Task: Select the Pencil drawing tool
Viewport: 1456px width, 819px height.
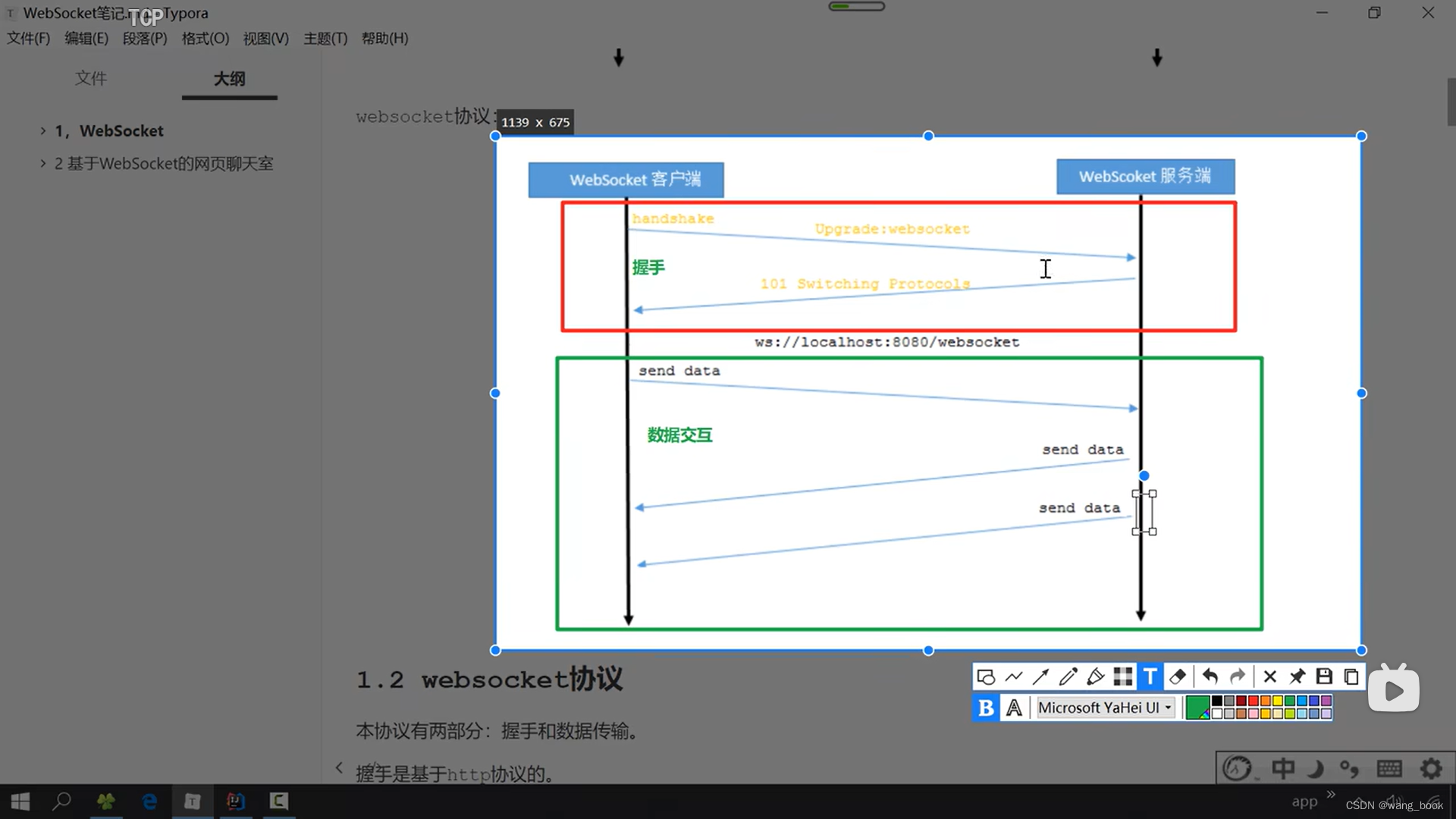Action: [x=1068, y=676]
